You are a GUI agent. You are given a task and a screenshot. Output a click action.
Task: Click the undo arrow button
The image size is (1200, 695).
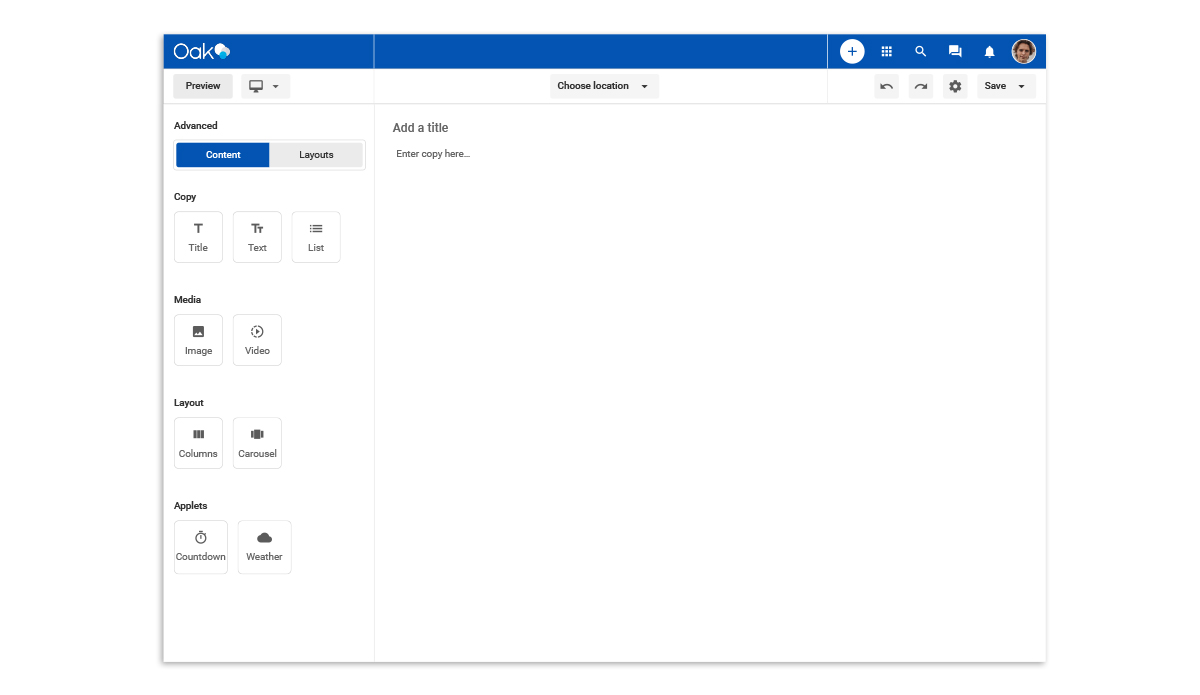(x=886, y=86)
